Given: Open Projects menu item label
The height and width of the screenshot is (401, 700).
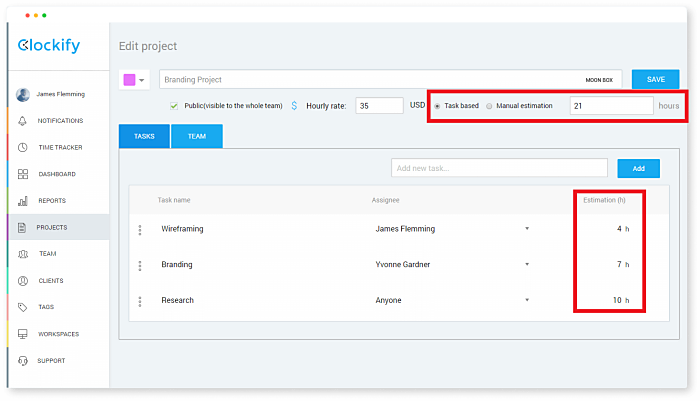Looking at the screenshot, I should (x=52, y=228).
